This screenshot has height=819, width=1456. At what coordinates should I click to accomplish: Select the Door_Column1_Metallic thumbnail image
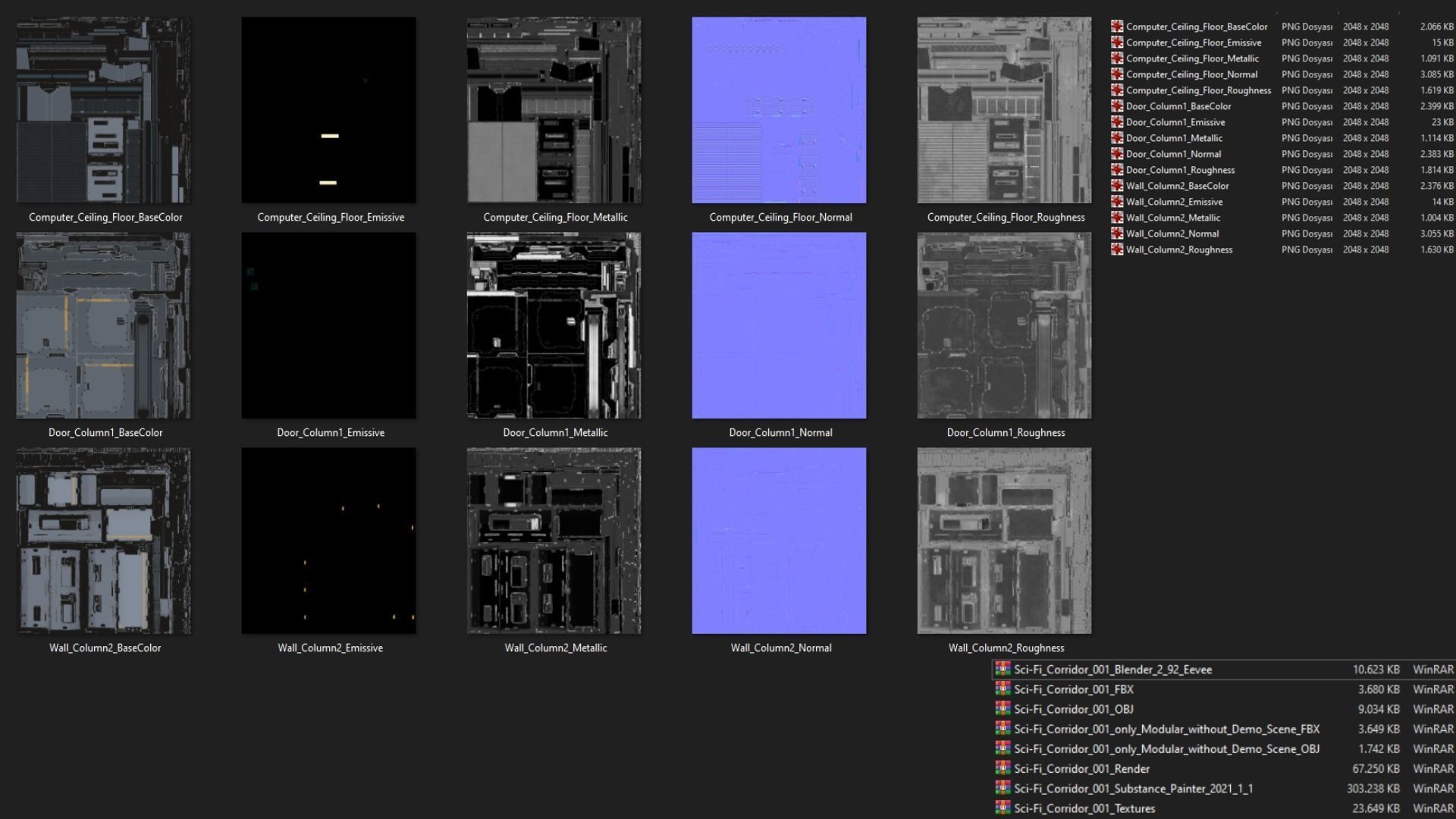pyautogui.click(x=554, y=325)
